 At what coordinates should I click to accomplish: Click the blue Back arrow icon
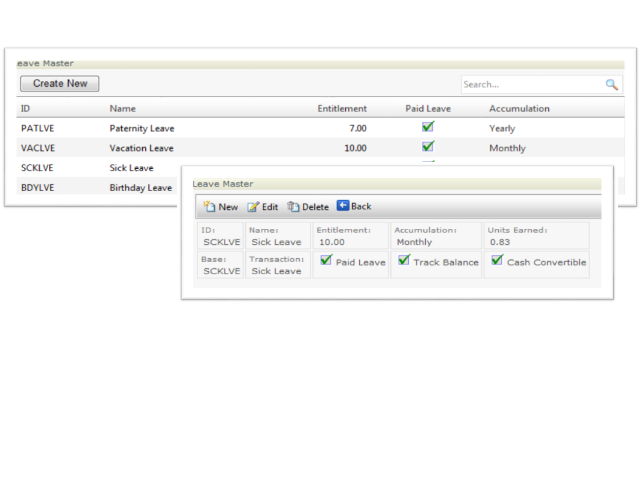(x=343, y=206)
